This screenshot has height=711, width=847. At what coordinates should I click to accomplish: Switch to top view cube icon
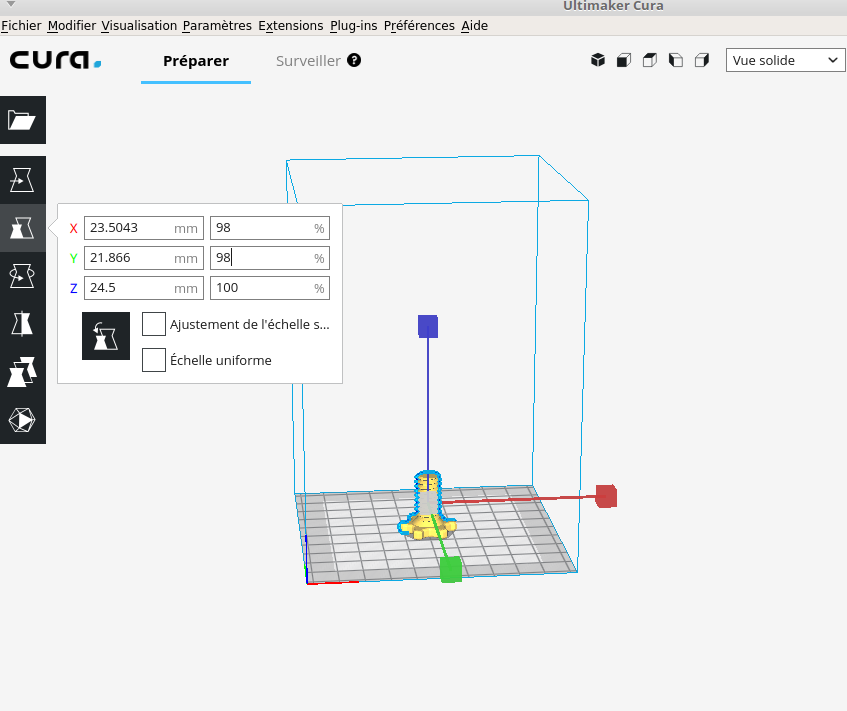(650, 60)
